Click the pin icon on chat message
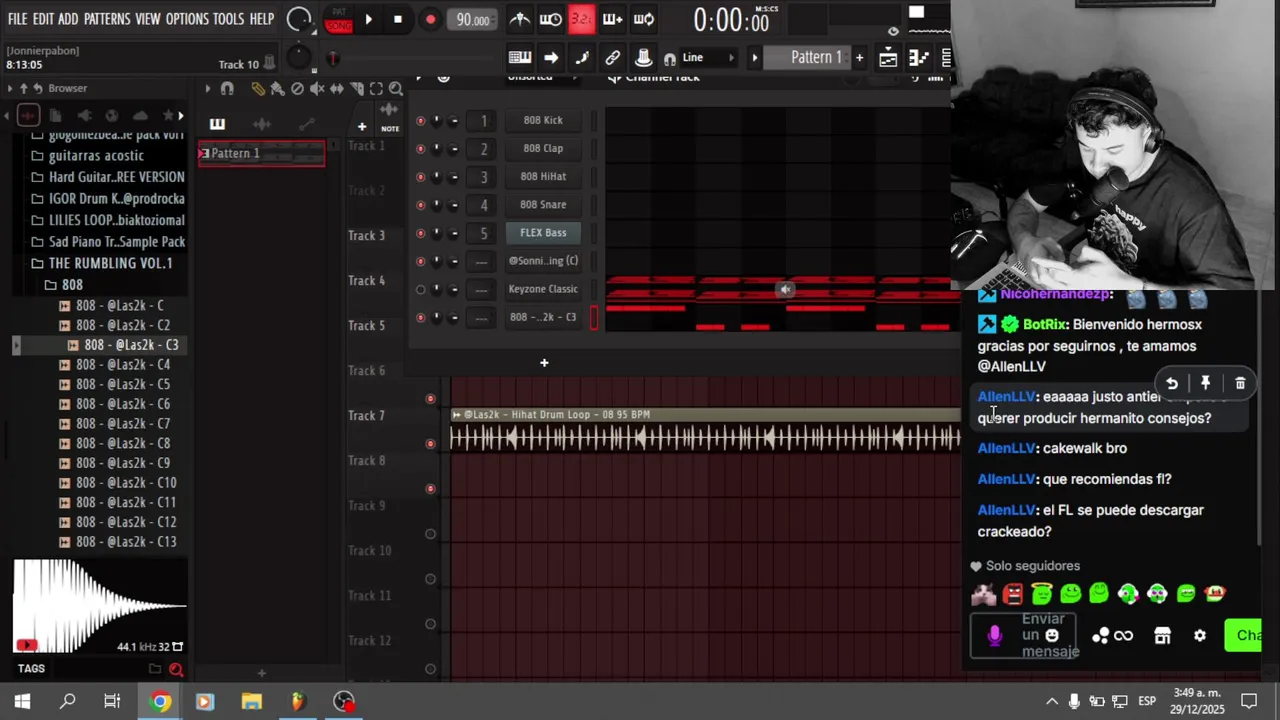 pyautogui.click(x=1206, y=383)
